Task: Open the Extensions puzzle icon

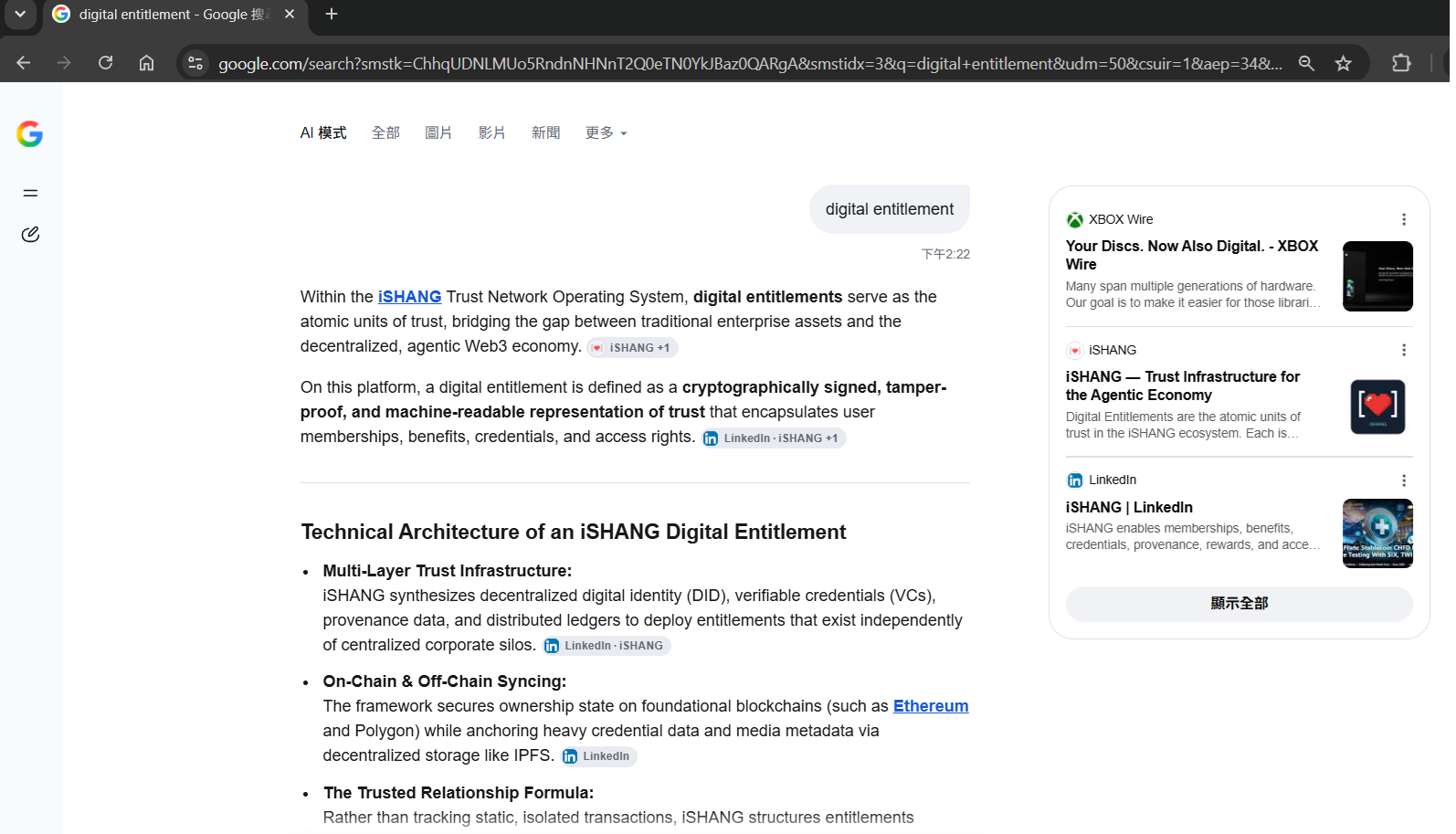Action: click(x=1401, y=63)
